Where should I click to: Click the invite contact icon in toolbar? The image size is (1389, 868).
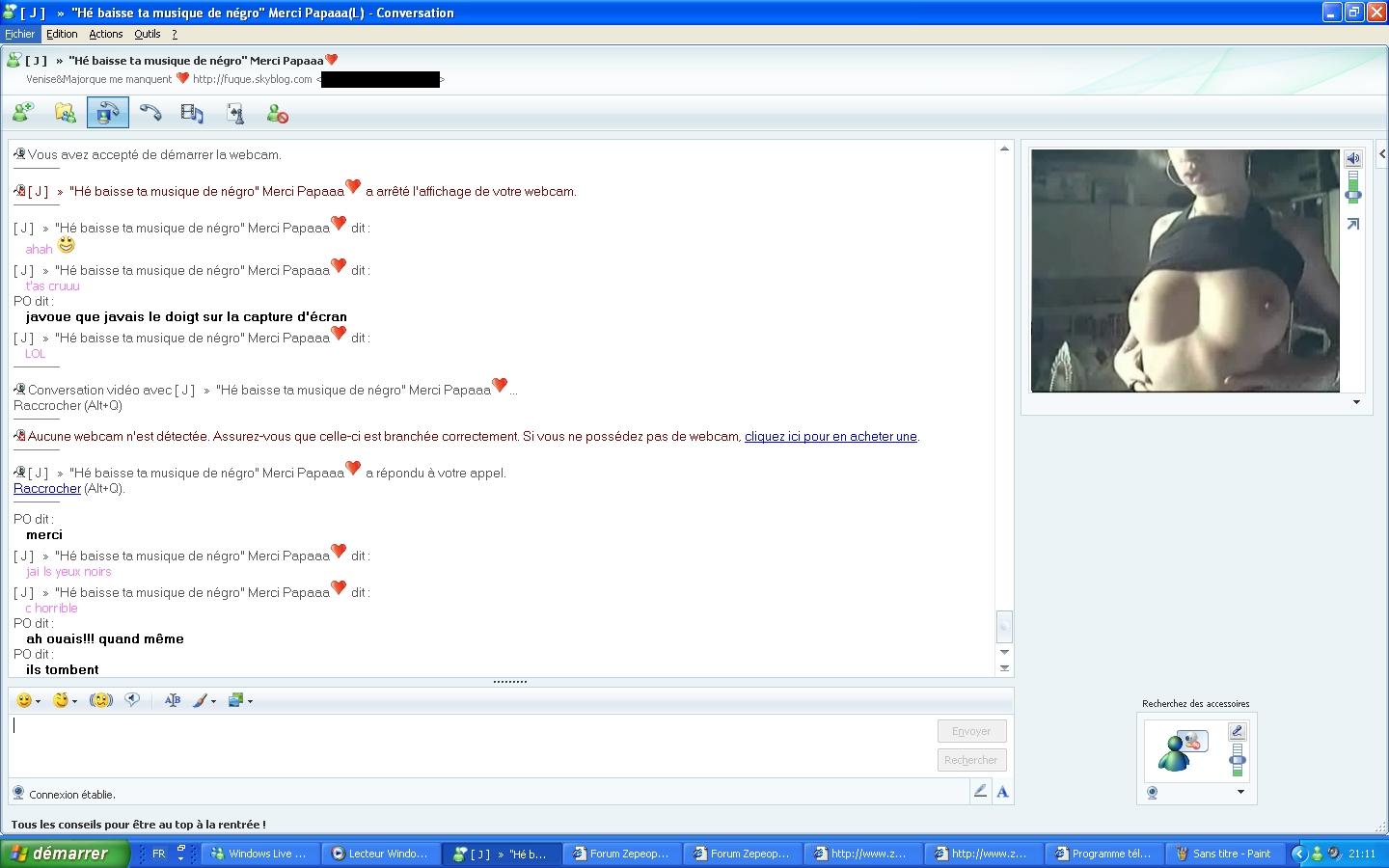(23, 113)
